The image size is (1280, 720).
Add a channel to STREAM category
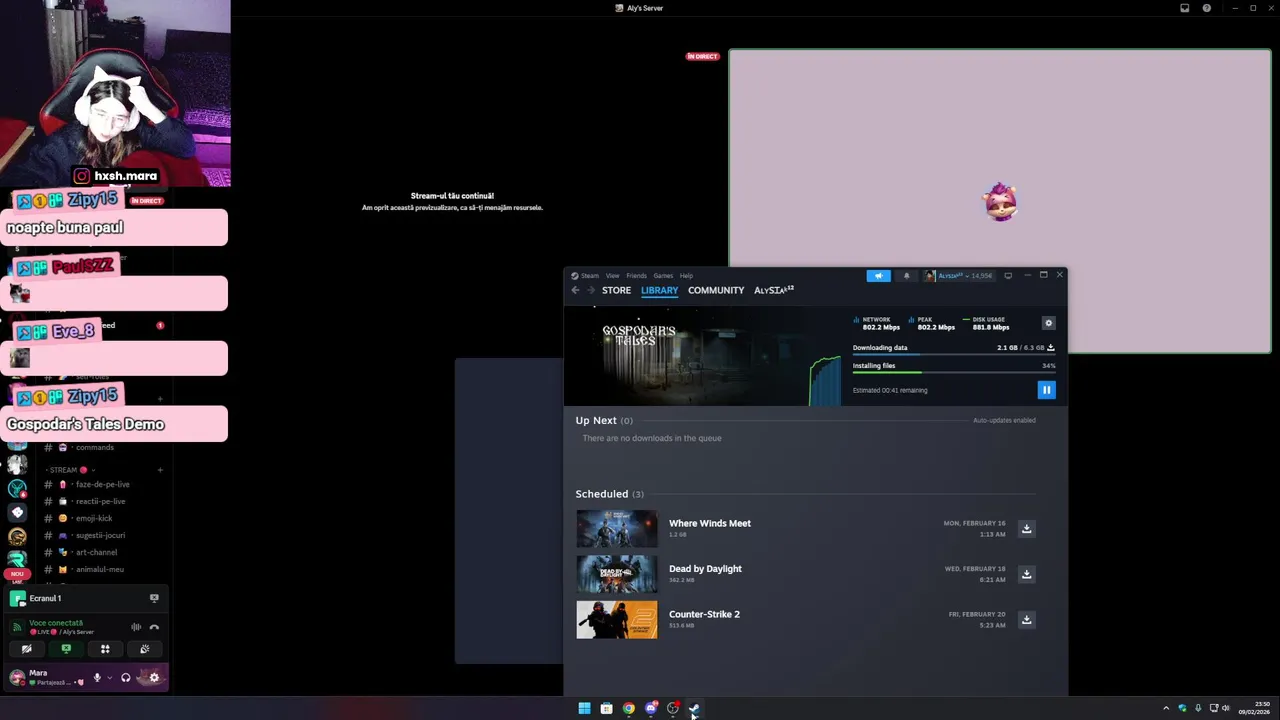[160, 470]
